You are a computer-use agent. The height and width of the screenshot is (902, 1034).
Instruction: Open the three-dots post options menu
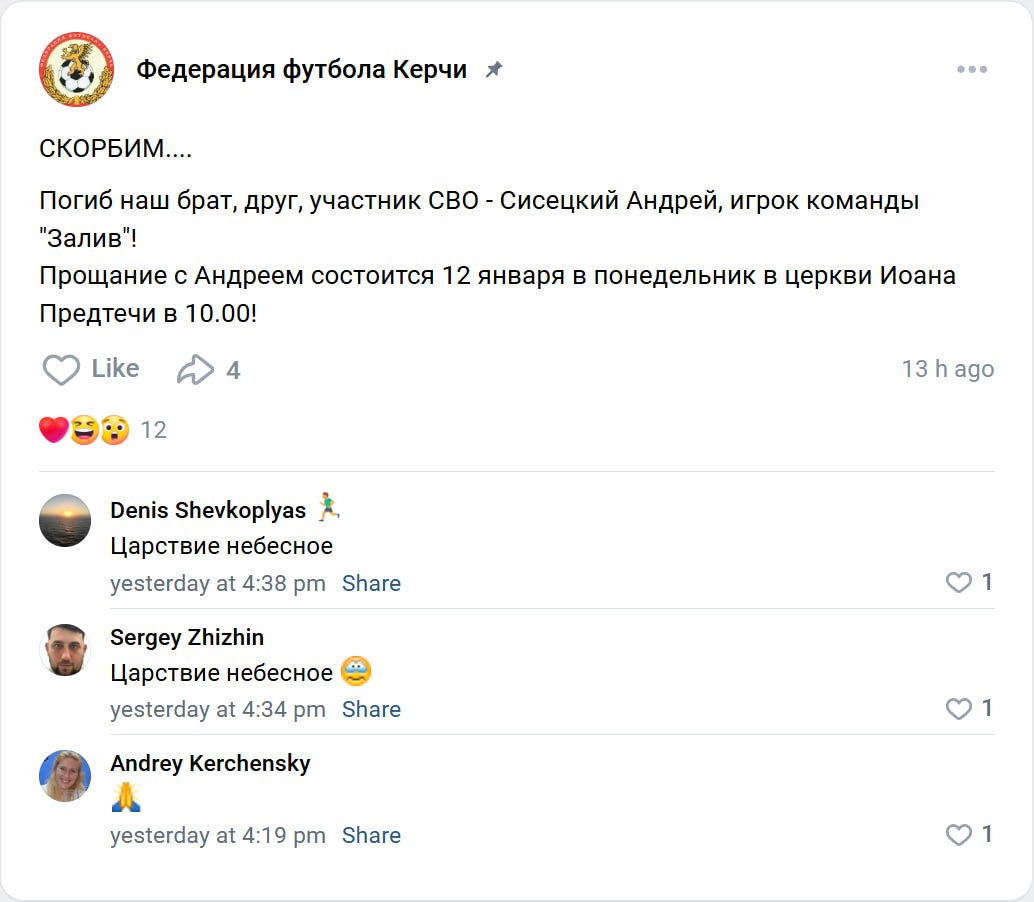[x=971, y=70]
